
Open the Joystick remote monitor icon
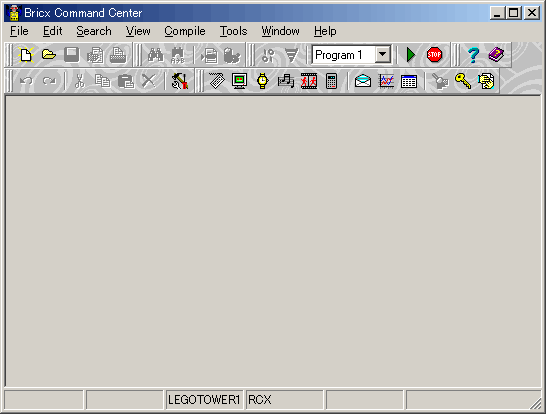coord(240,81)
